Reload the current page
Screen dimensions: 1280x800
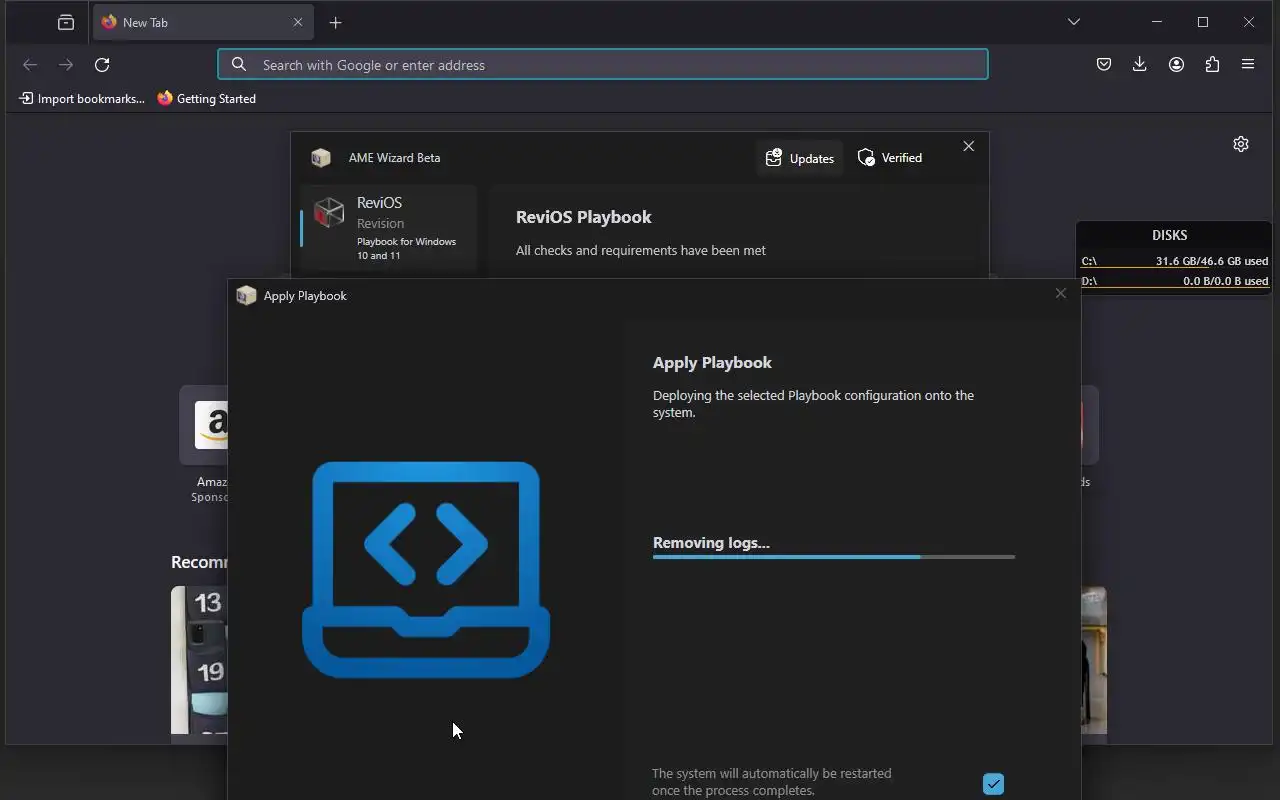[x=102, y=64]
